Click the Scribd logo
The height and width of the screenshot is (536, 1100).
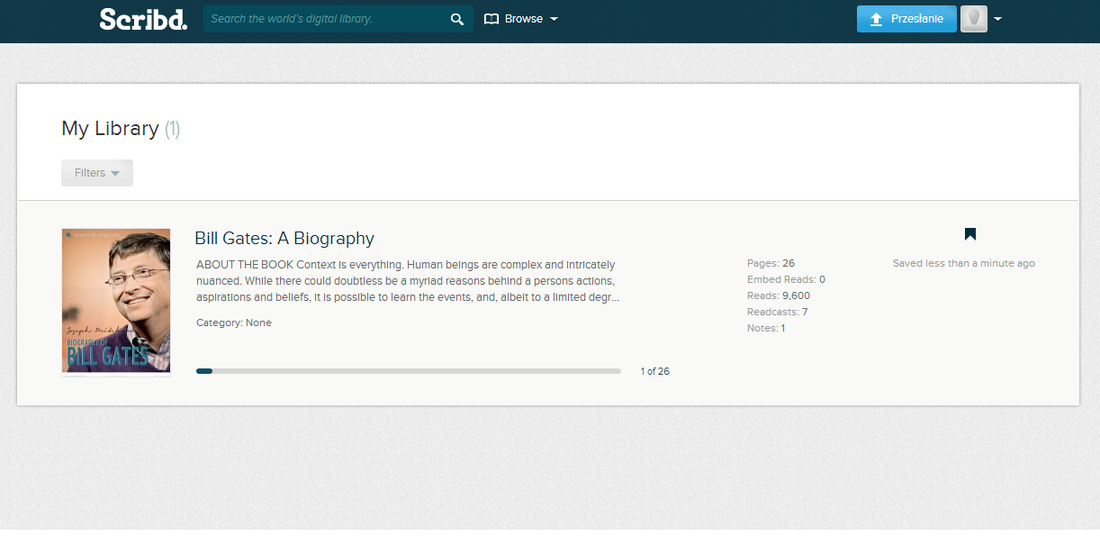click(x=143, y=19)
